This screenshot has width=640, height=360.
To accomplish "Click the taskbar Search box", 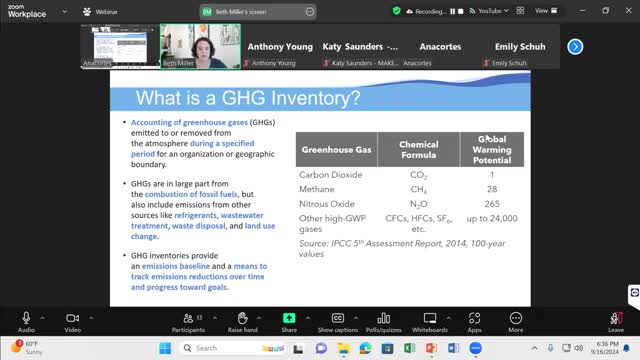I will pos(233,348).
